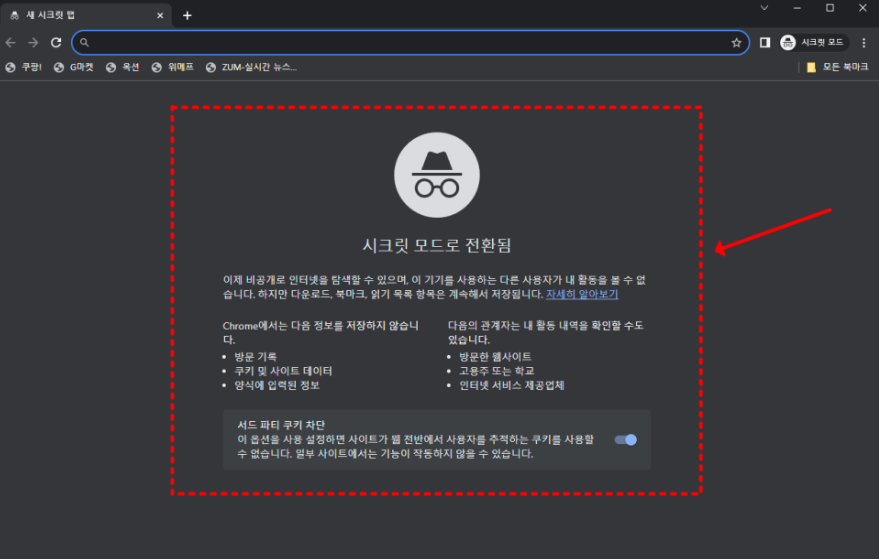Screen dimensions: 879x559
Task: Open the ZUM-실시간 뉴스 bookmark
Action: click(251, 67)
